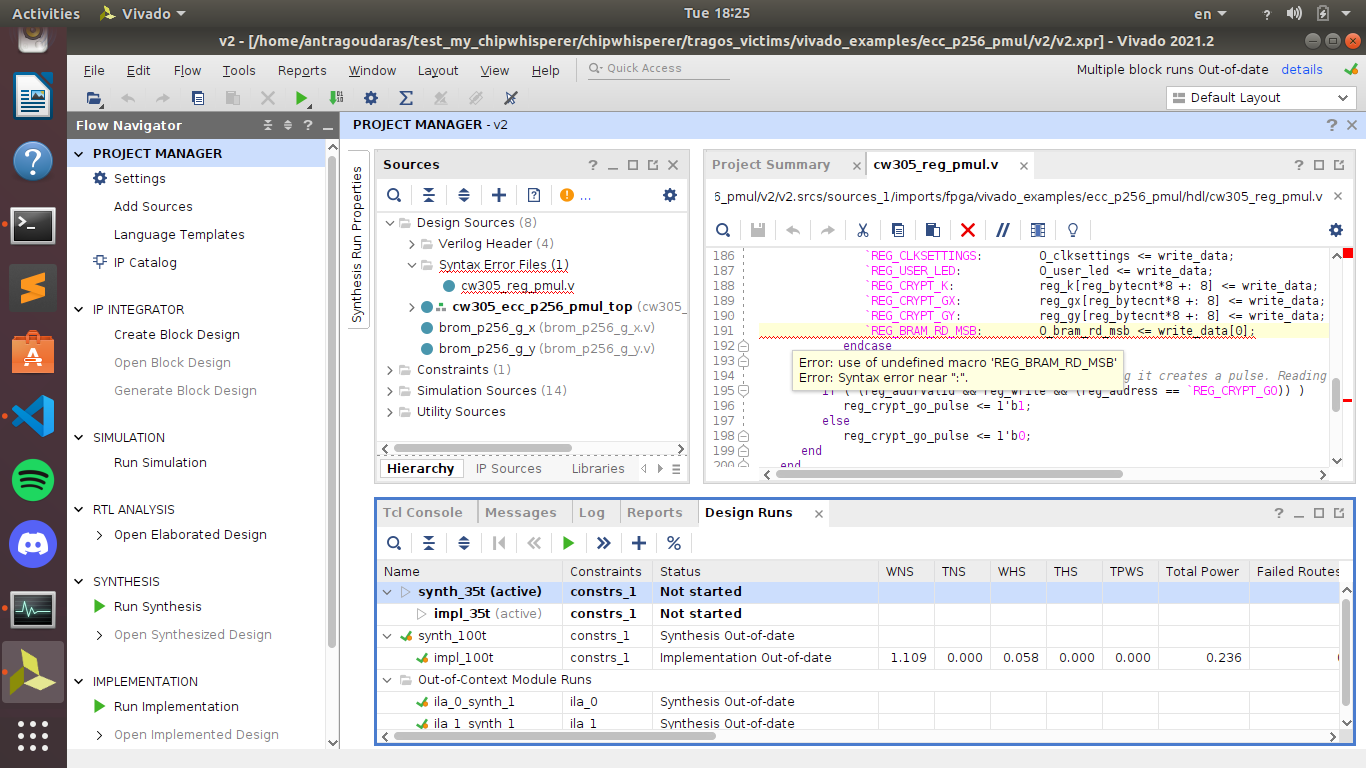This screenshot has width=1366, height=768.
Task: Open the Flow menu
Action: click(x=187, y=70)
